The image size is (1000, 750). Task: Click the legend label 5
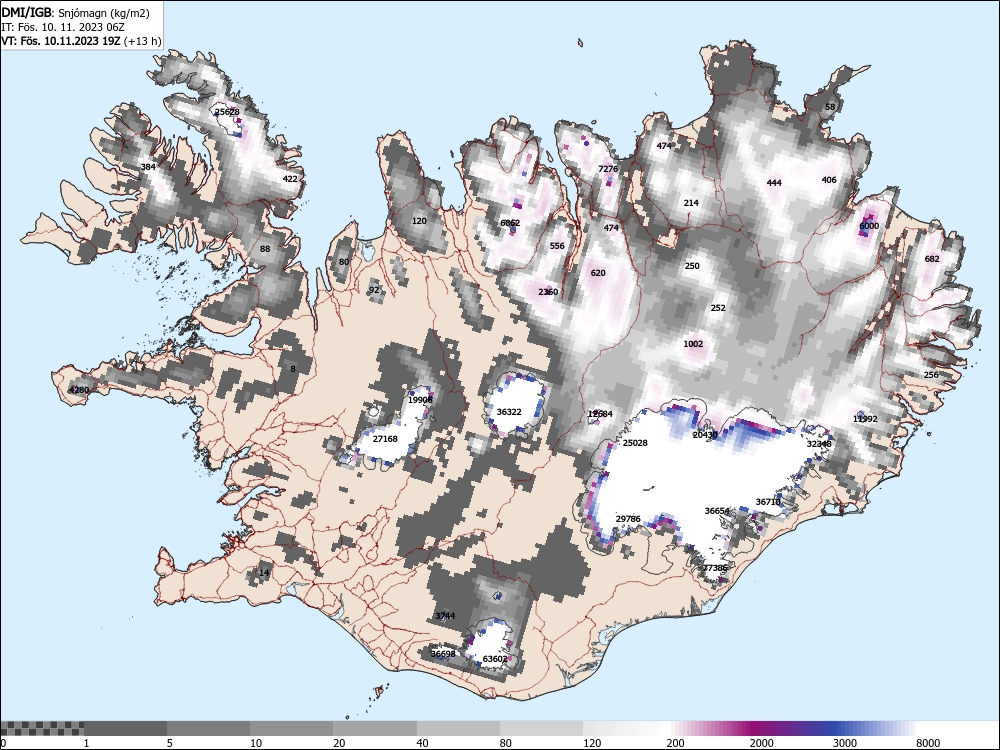(170, 743)
